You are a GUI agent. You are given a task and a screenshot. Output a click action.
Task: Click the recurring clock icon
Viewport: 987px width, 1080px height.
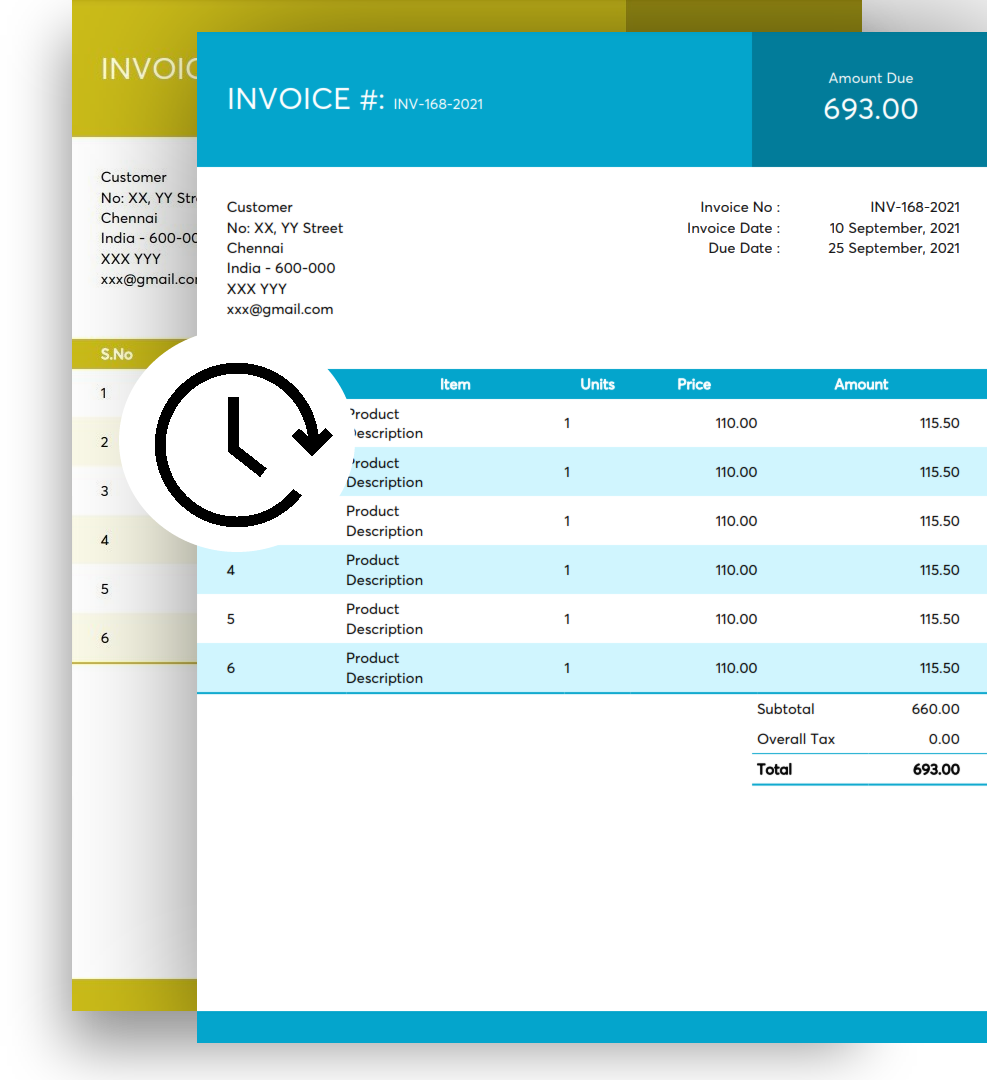click(x=240, y=443)
